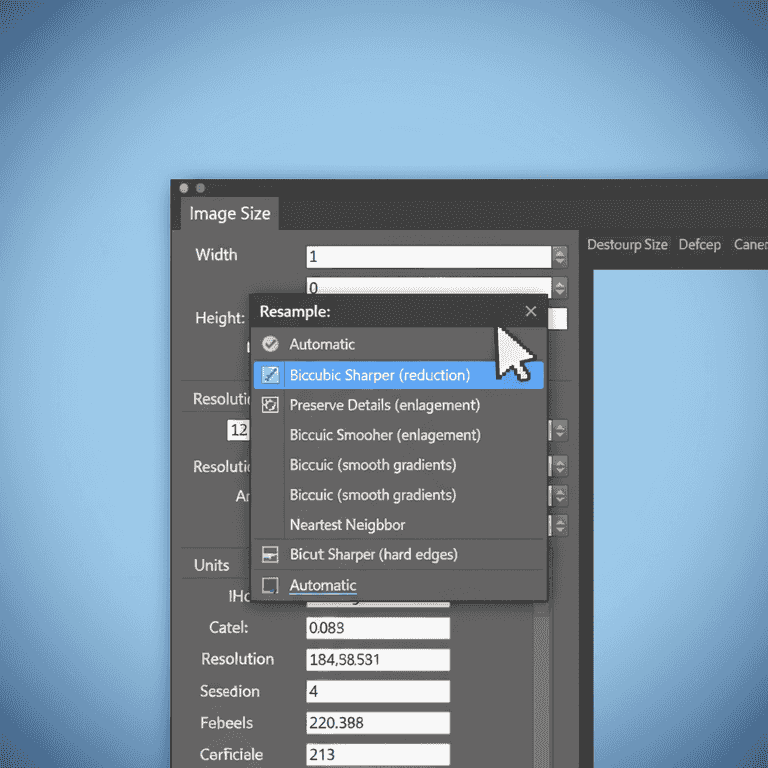This screenshot has width=768, height=768.
Task: Switch to the Image Size tab
Action: pos(227,214)
